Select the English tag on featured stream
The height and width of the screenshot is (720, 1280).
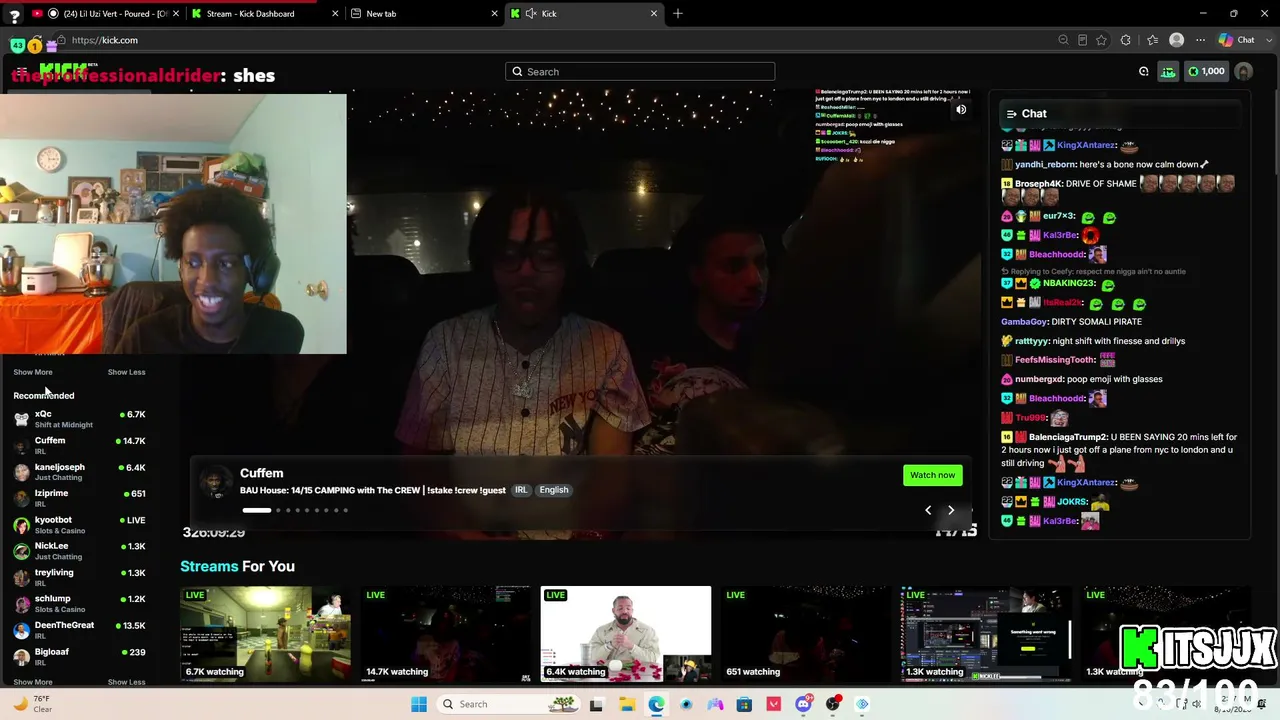(x=554, y=490)
